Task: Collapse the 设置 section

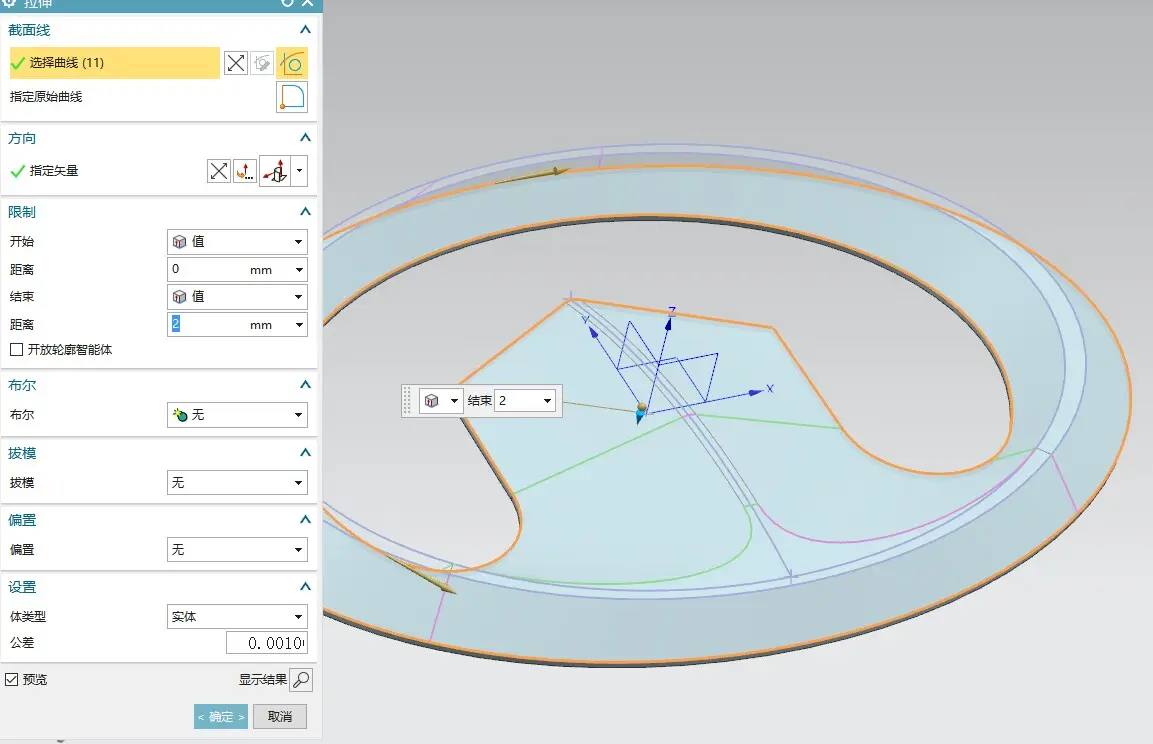Action: (x=305, y=587)
